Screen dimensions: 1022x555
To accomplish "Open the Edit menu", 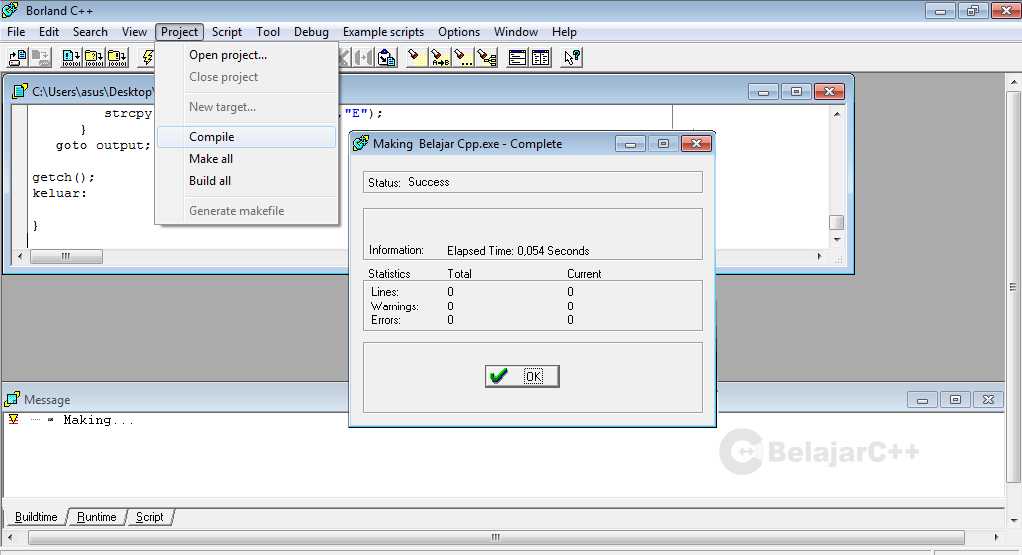I will pyautogui.click(x=49, y=32).
